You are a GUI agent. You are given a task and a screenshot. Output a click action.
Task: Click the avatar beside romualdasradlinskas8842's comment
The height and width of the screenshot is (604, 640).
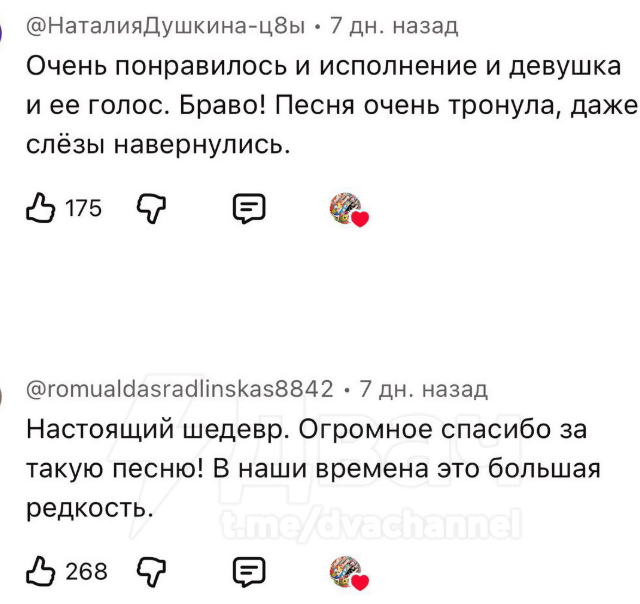3,392
